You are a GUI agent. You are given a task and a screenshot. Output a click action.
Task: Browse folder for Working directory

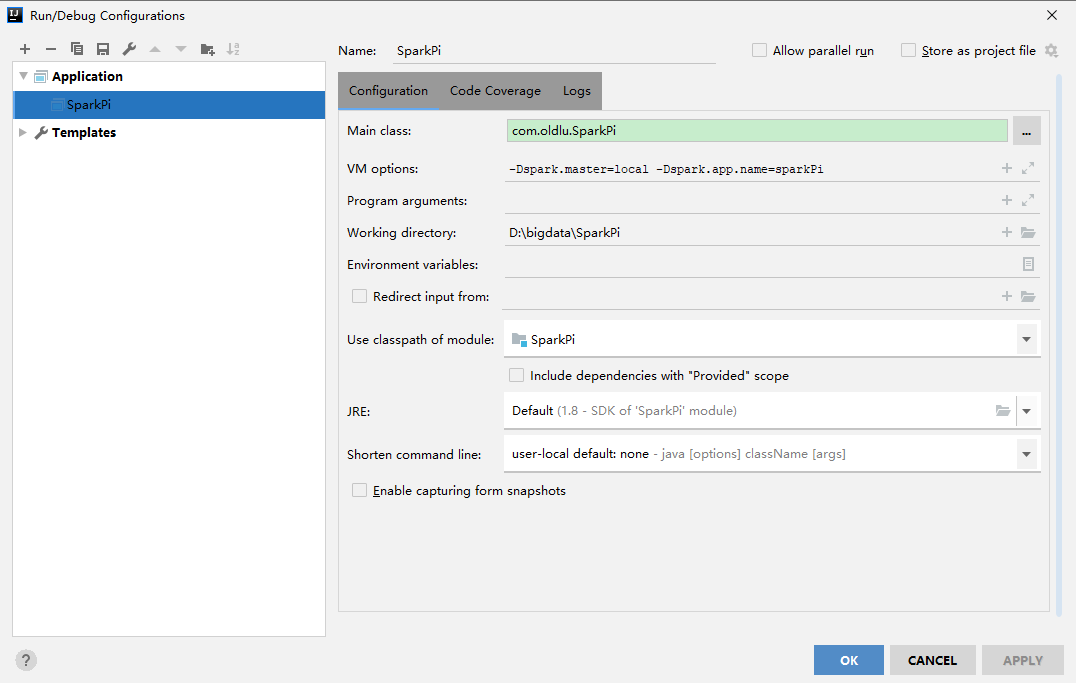click(x=1028, y=232)
